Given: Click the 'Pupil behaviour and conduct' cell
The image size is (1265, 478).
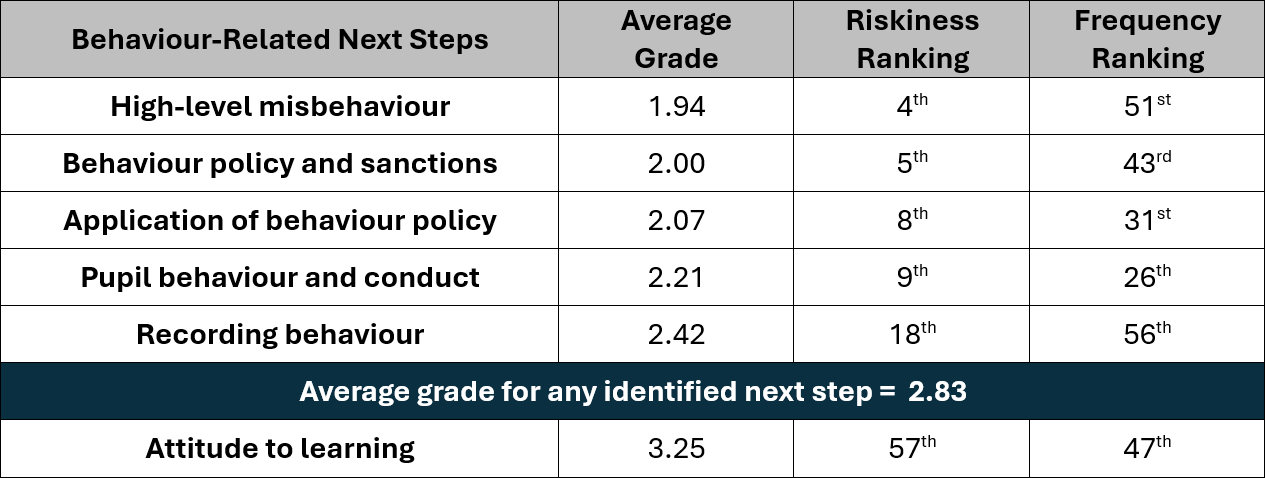Looking at the screenshot, I should (x=280, y=278).
